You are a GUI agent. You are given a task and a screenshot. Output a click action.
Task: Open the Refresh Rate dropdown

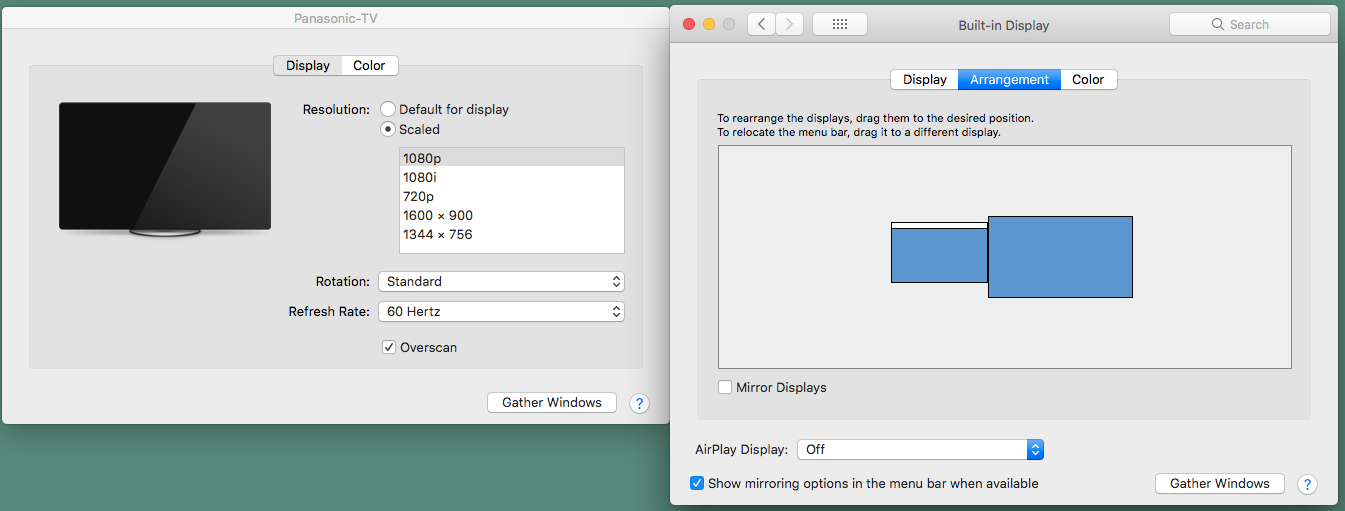[x=501, y=312]
